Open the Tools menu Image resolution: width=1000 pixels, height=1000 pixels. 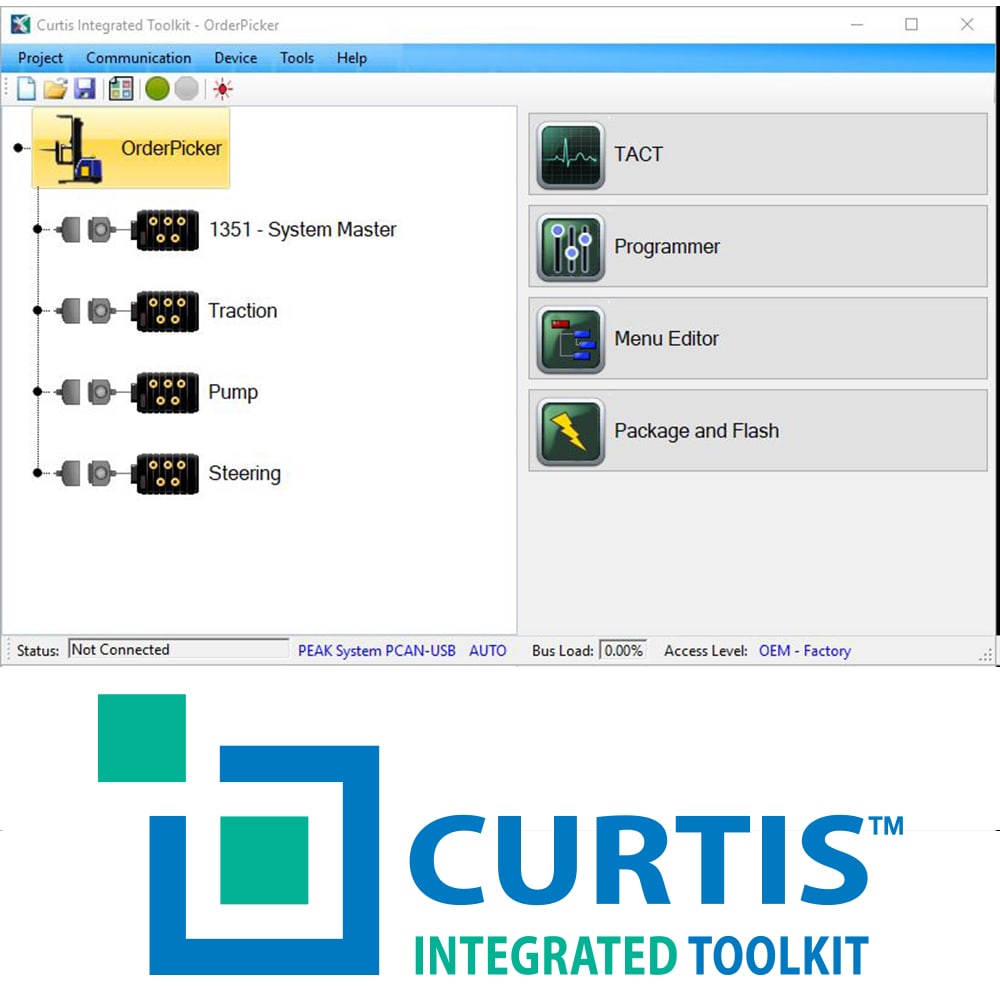[297, 58]
